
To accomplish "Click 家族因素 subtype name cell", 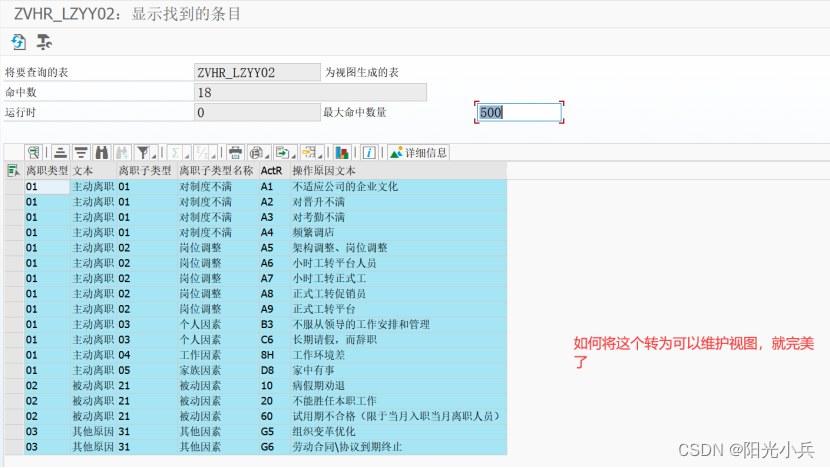I will coord(218,371).
